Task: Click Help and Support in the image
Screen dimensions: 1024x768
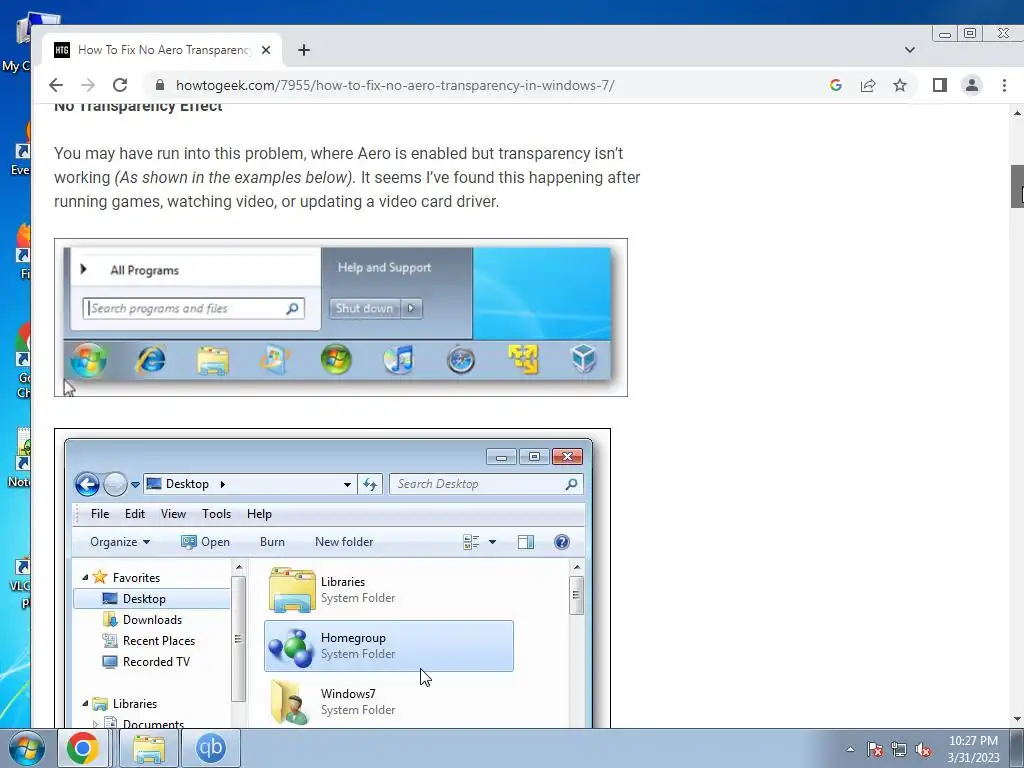Action: pos(385,267)
